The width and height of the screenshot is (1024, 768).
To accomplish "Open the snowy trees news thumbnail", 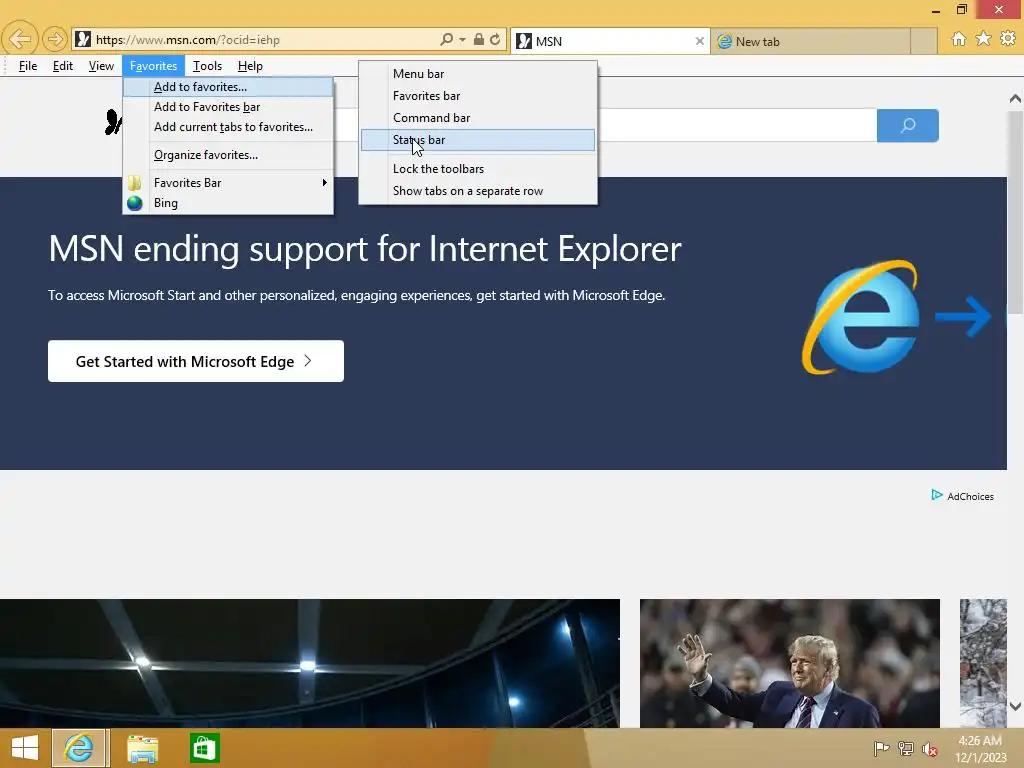I will (983, 663).
